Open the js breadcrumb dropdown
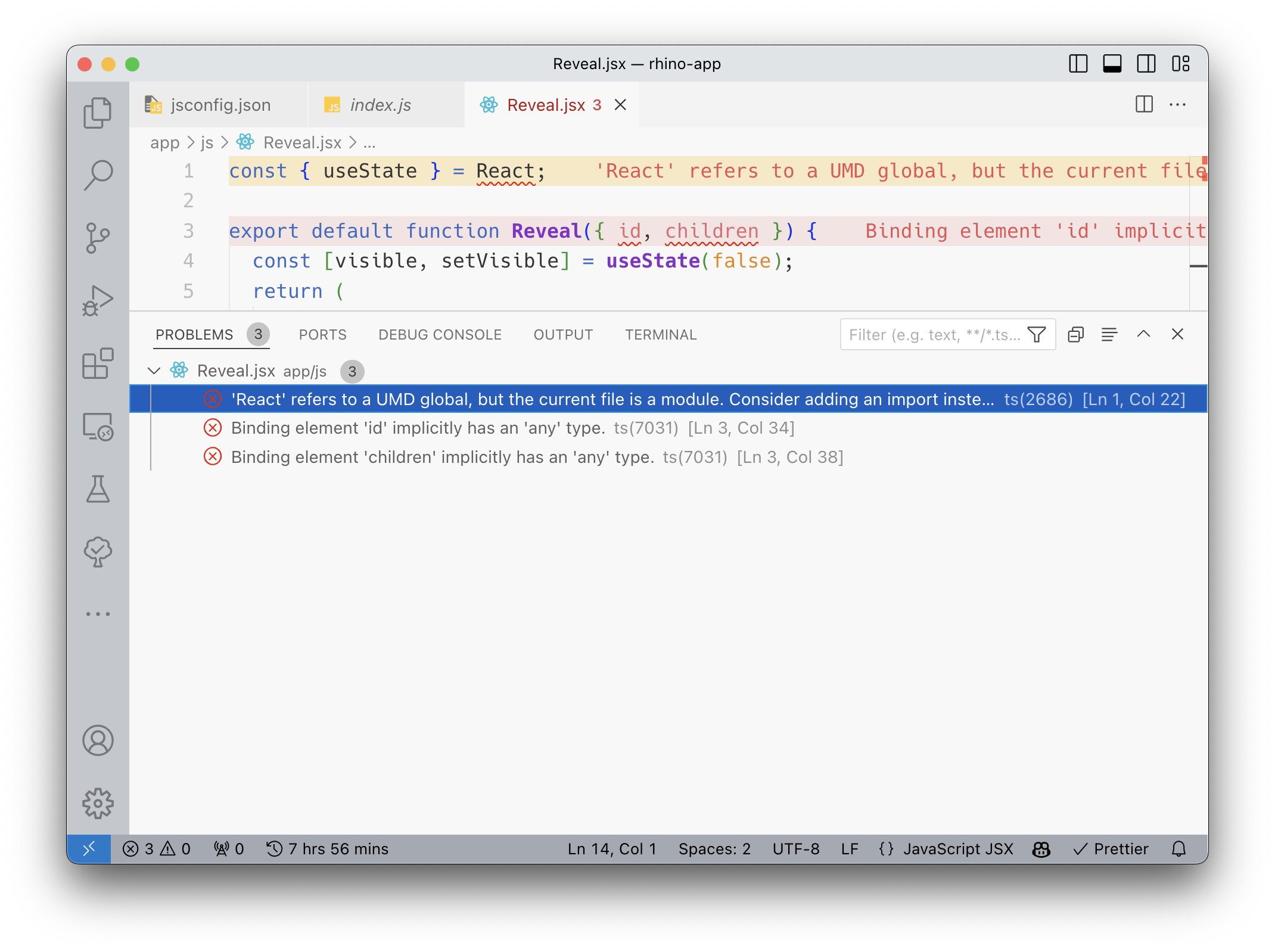1275x952 pixels. tap(207, 143)
